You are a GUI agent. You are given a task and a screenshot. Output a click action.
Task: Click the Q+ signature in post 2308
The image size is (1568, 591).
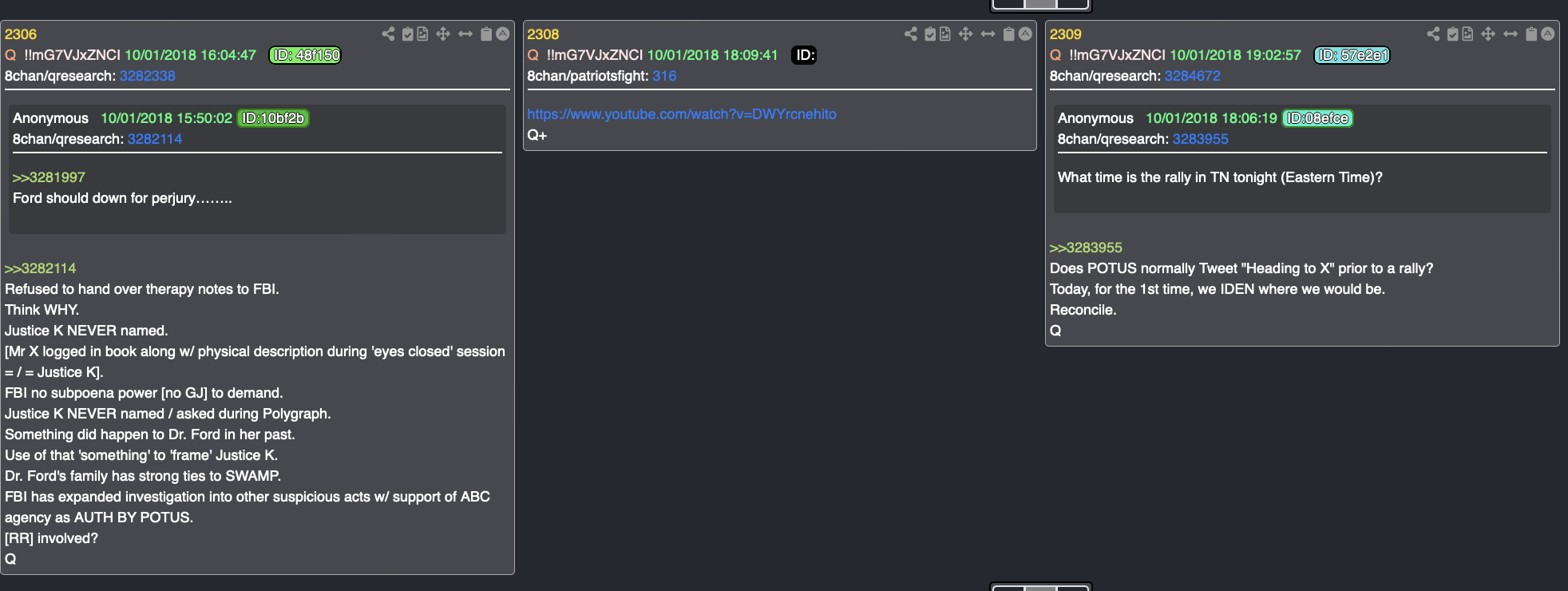tap(537, 135)
